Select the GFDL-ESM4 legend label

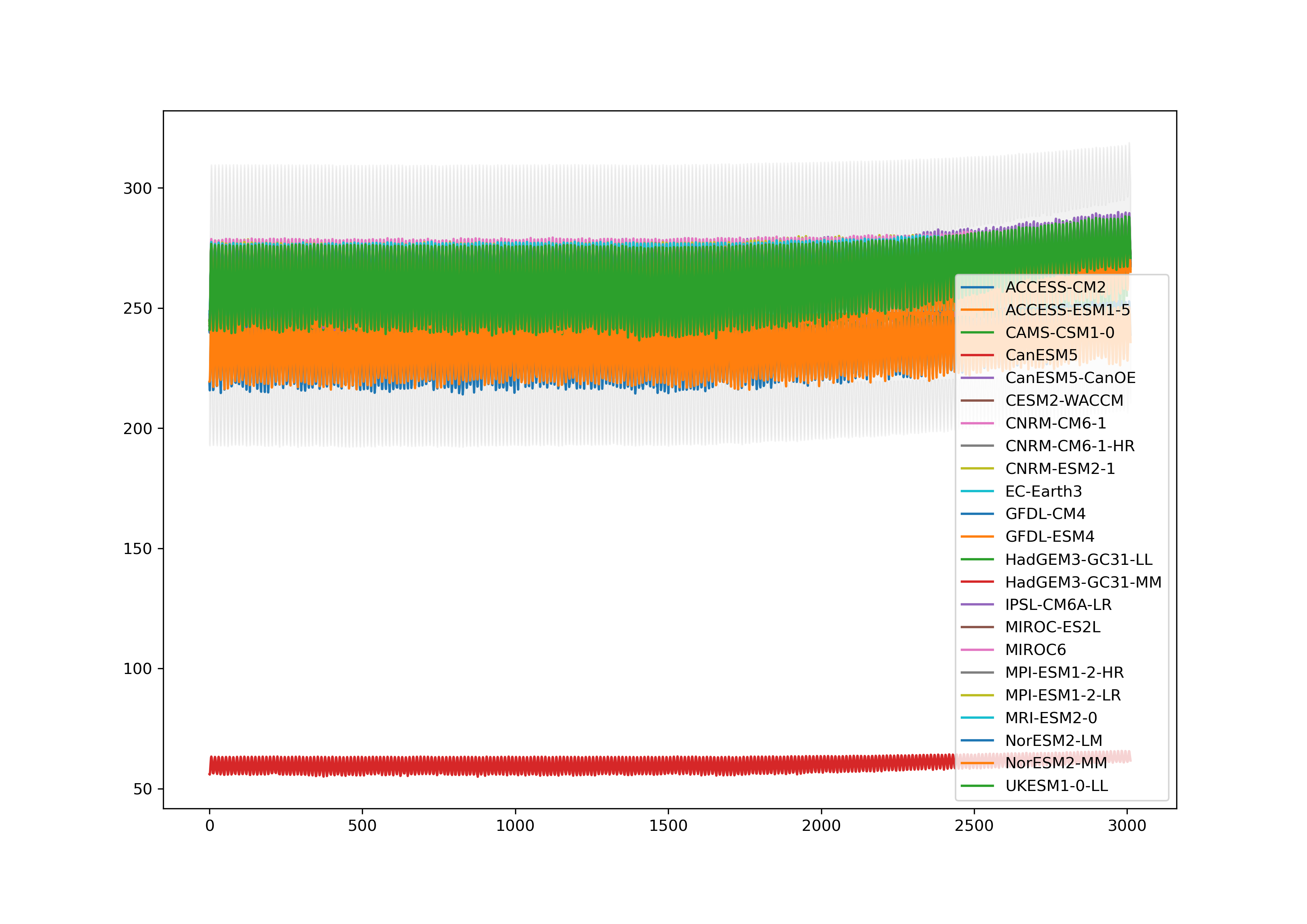tap(1050, 537)
